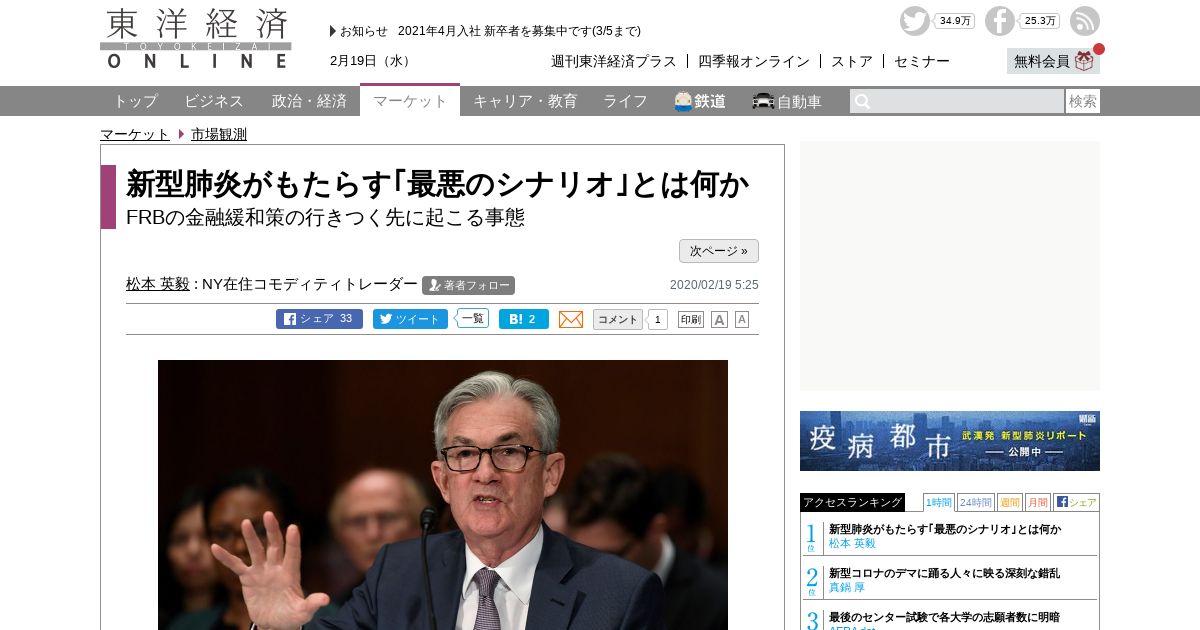Click ranking author 松本 英毅 under rank 1
The image size is (1200, 630).
852,544
